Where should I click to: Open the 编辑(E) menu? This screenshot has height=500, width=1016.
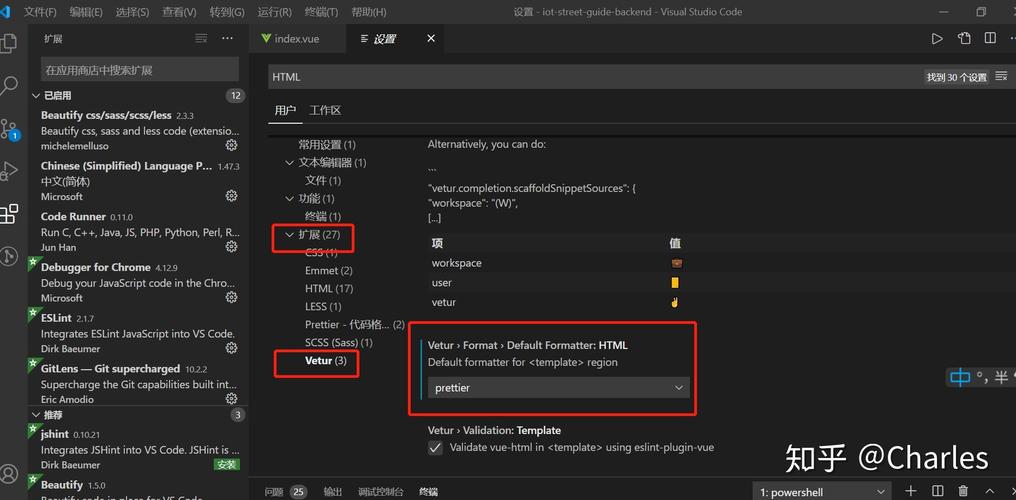pyautogui.click(x=86, y=12)
